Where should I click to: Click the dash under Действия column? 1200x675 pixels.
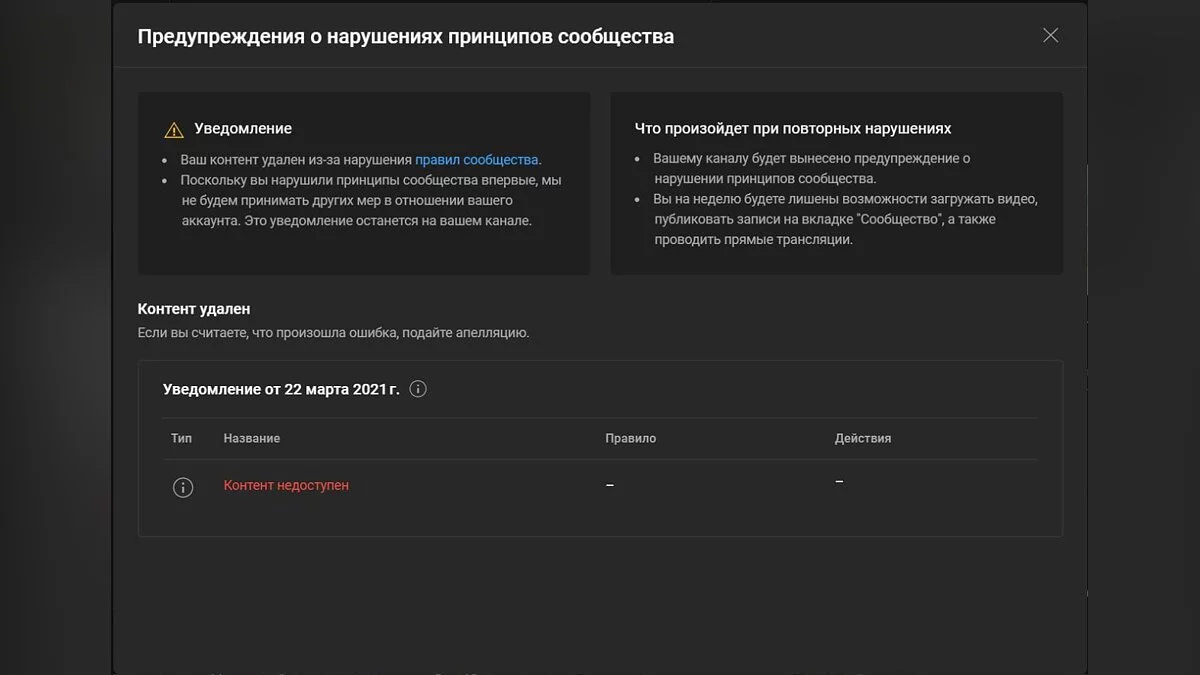click(x=839, y=482)
